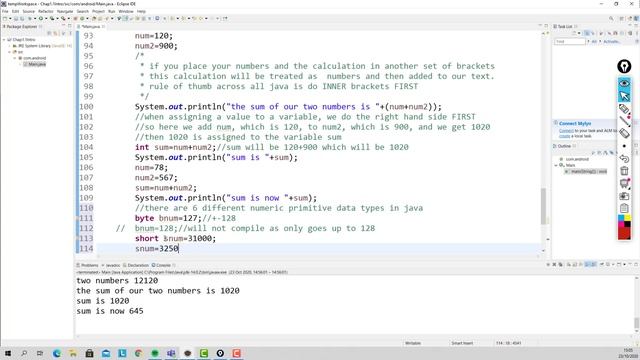
Task: Open the Source menu
Action: point(29,11)
